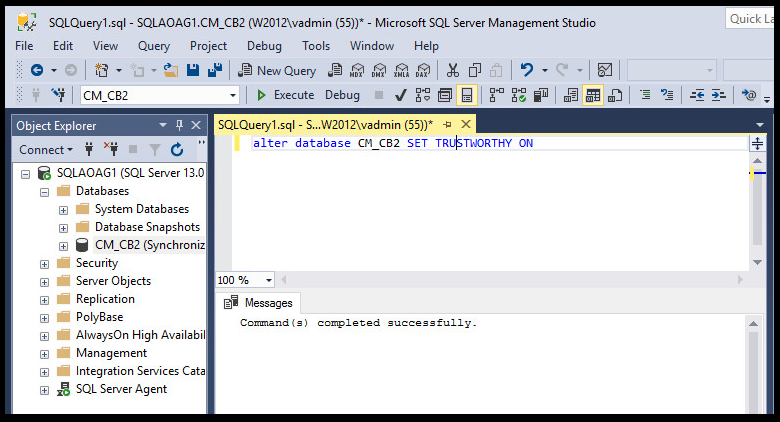Click the Execute button

coord(285,95)
